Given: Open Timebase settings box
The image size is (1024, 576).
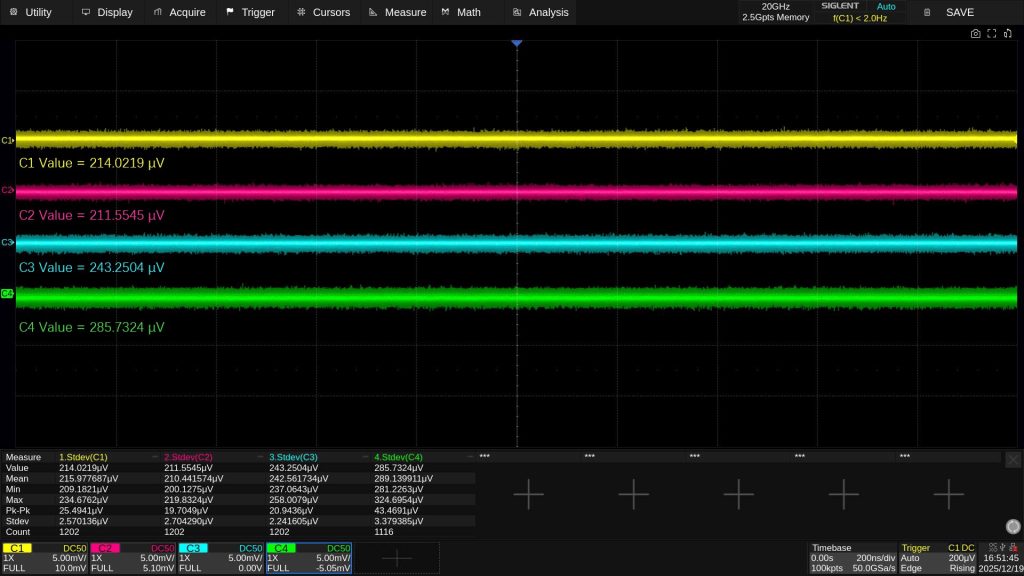Looking at the screenshot, I should click(851, 558).
